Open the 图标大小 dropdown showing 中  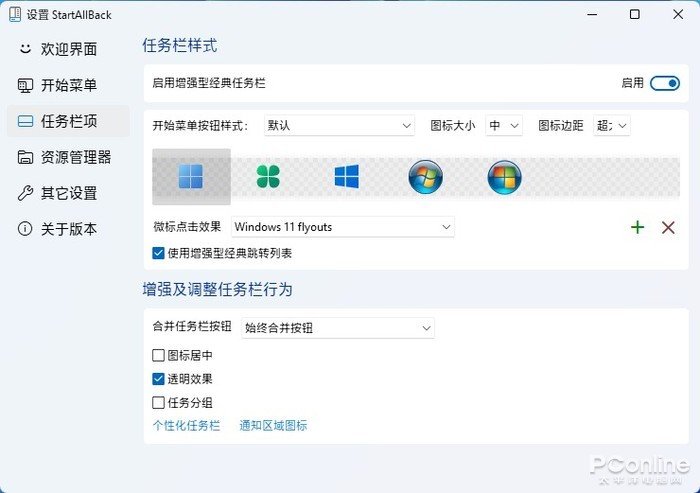pyautogui.click(x=504, y=125)
